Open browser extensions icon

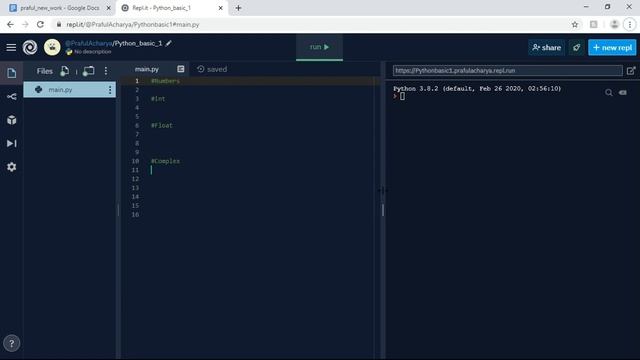click(x=593, y=24)
